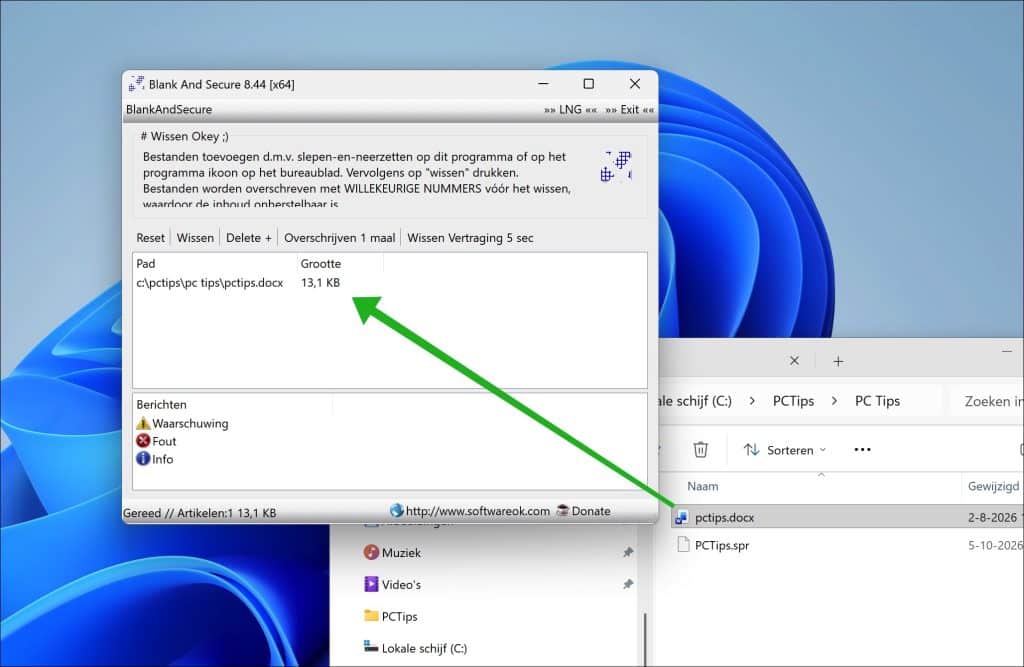Open the Sorteren dropdown in Explorer

coord(785,449)
